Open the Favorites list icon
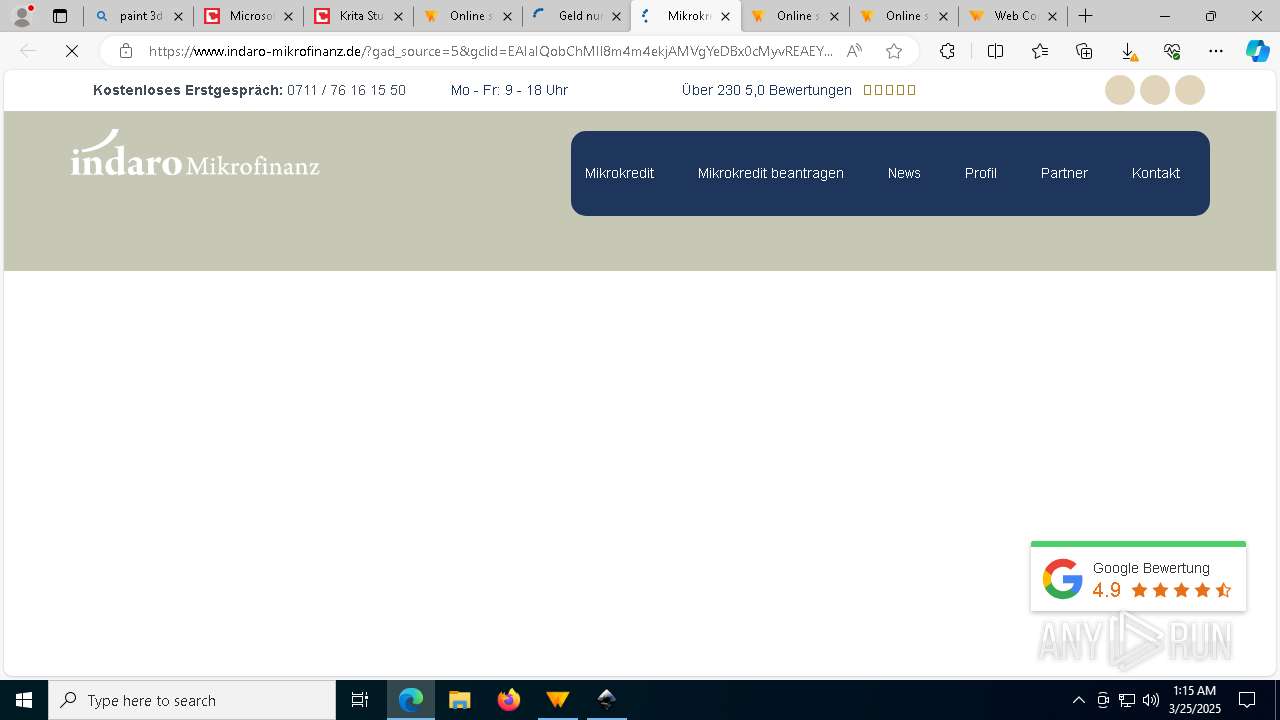1280x720 pixels. [1040, 51]
